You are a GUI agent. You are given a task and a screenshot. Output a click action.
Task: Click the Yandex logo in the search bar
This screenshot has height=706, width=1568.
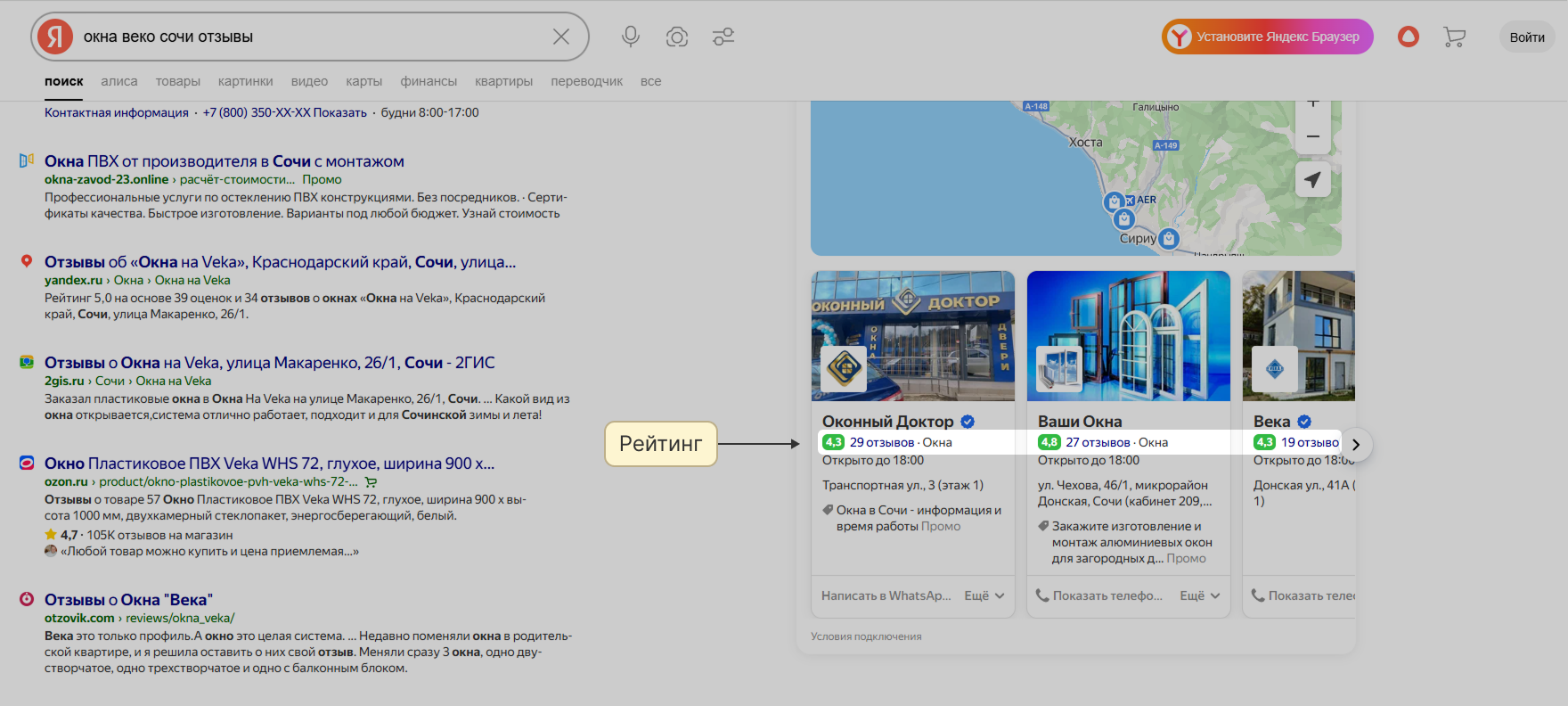55,37
